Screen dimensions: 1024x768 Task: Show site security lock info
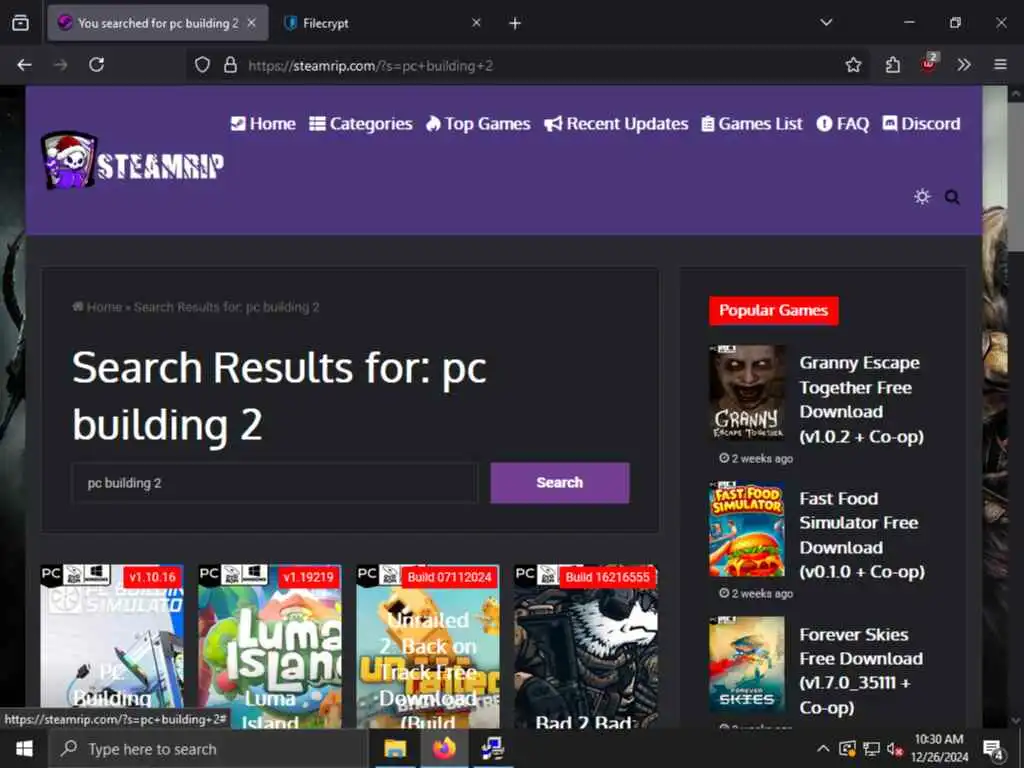[230, 65]
